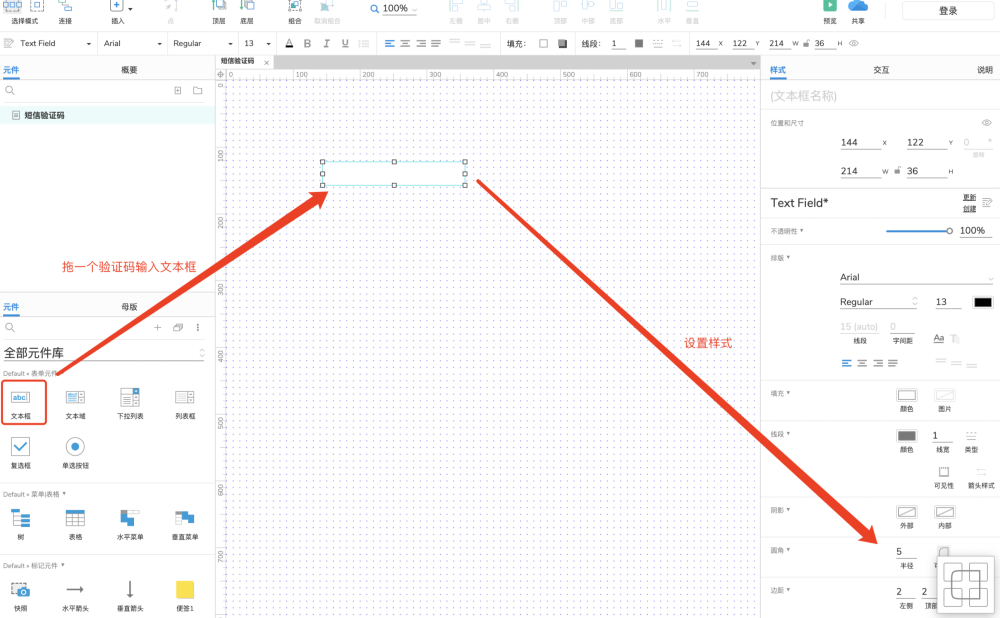The width and height of the screenshot is (1000, 618).
Task: Switch to the 概要 outline tab
Action: [x=129, y=70]
